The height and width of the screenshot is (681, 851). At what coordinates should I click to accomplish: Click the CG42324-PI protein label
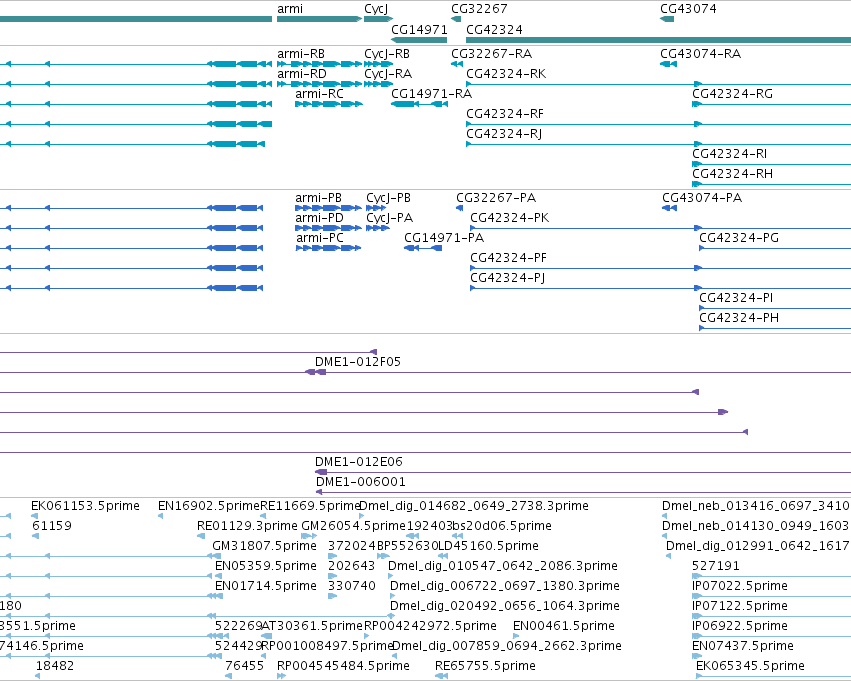(736, 298)
